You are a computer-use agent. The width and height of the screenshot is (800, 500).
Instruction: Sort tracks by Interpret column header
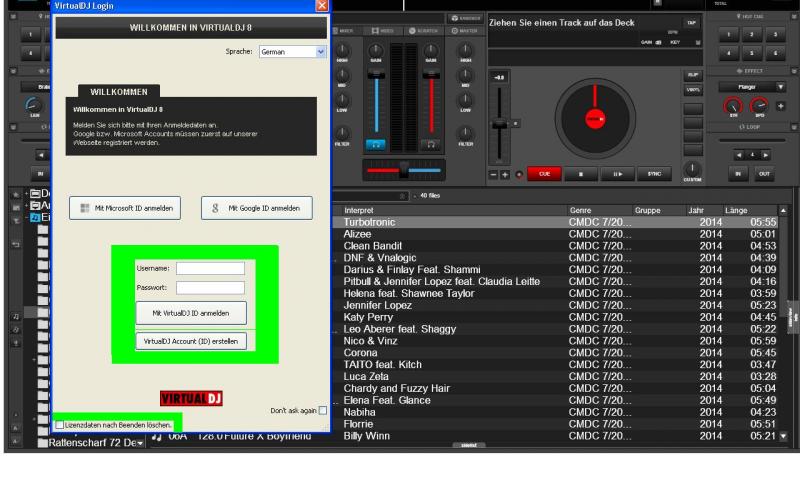tap(359, 210)
